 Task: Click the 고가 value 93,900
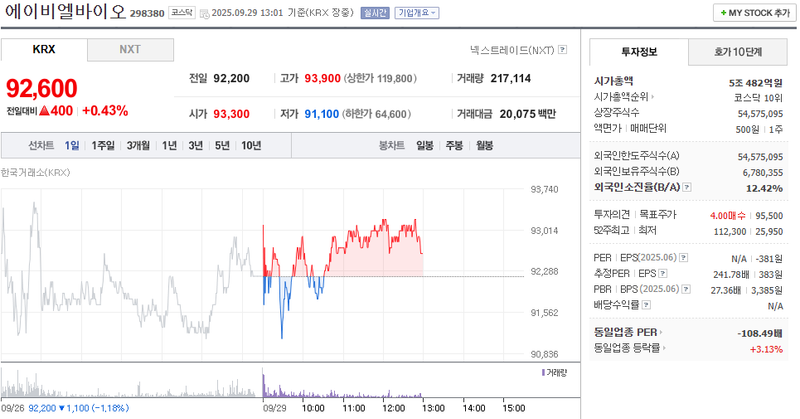point(322,79)
